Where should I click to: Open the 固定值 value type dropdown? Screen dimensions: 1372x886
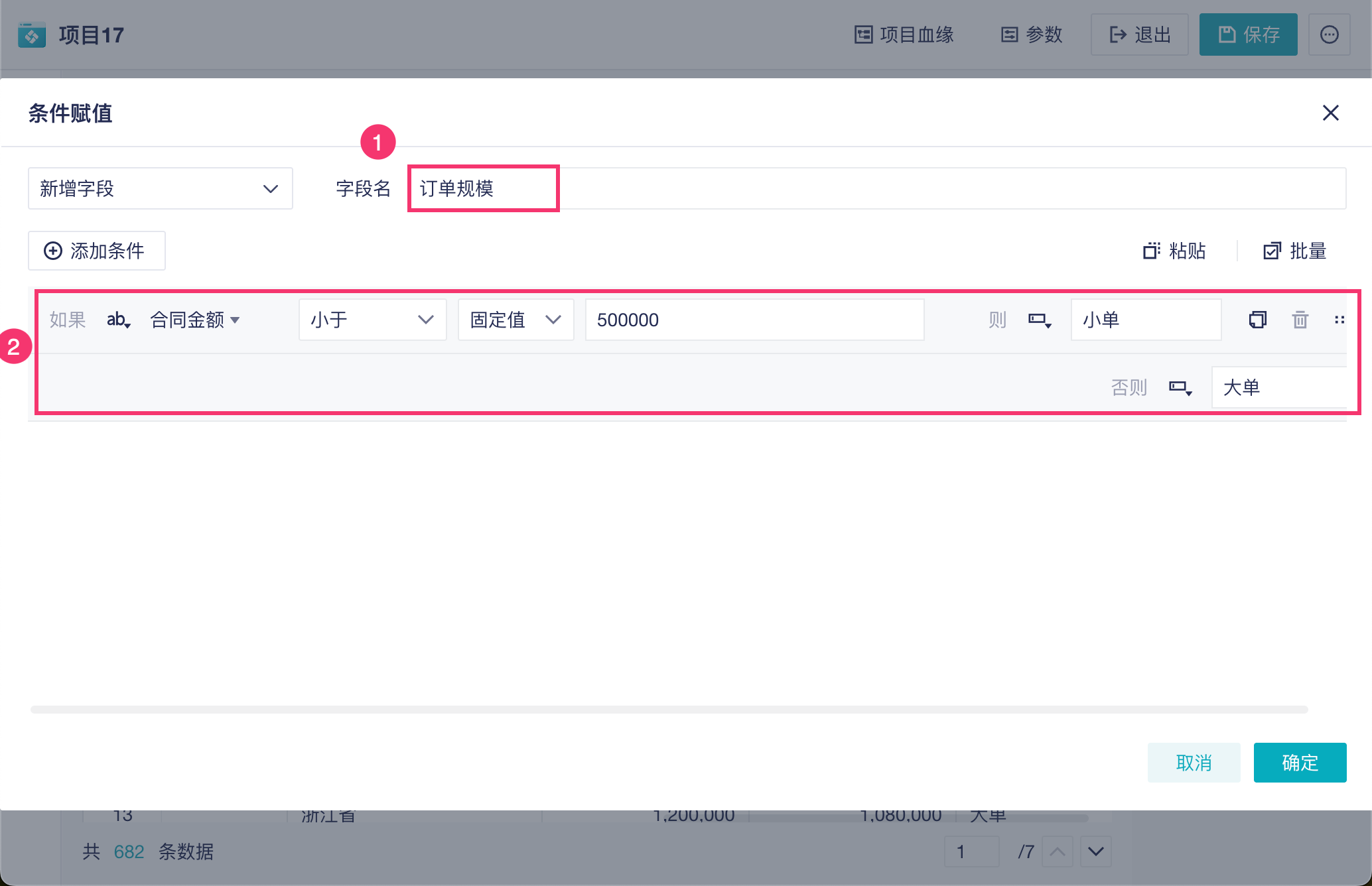coord(515,320)
